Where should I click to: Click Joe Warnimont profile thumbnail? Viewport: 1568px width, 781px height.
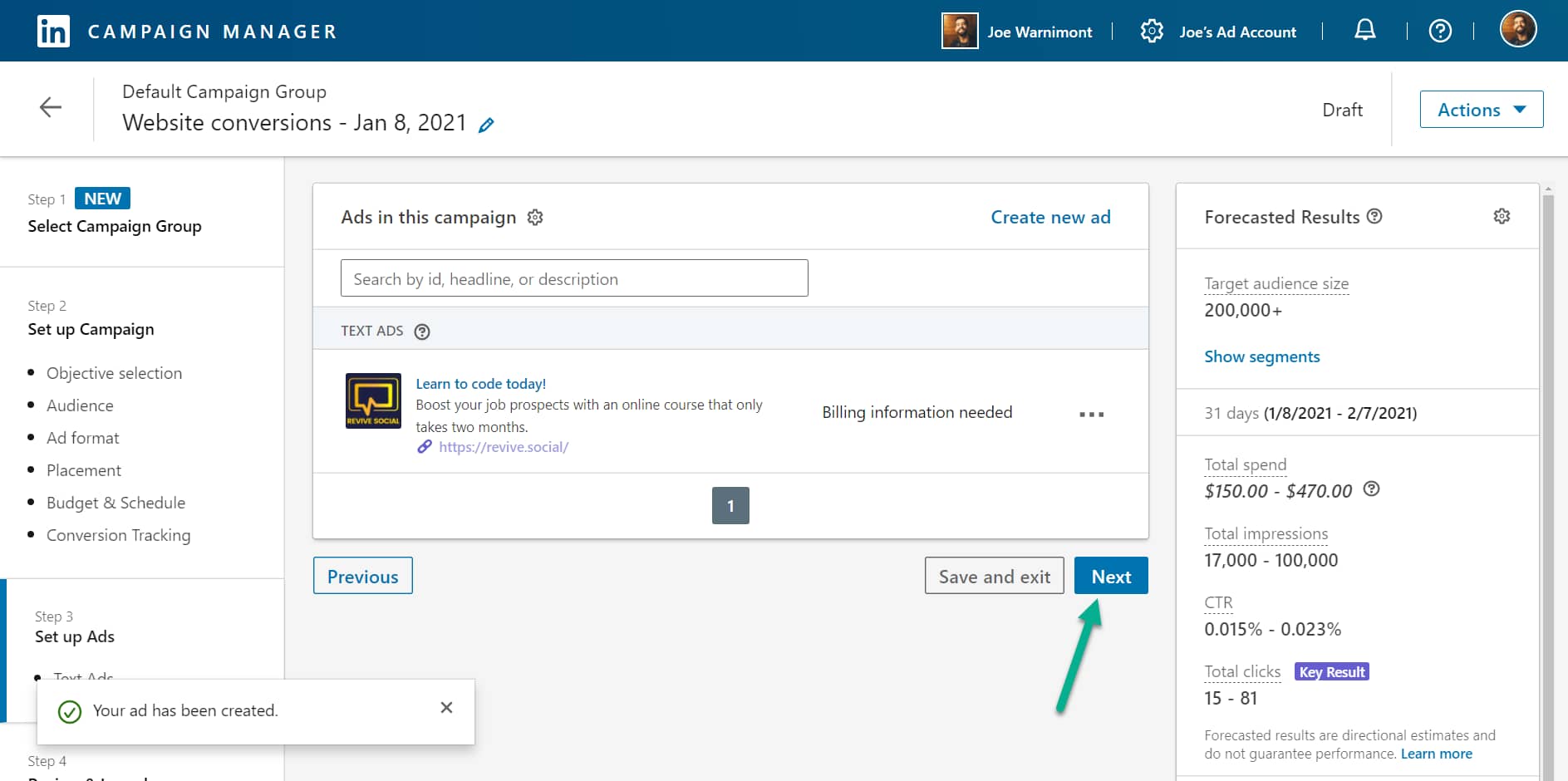coord(959,31)
